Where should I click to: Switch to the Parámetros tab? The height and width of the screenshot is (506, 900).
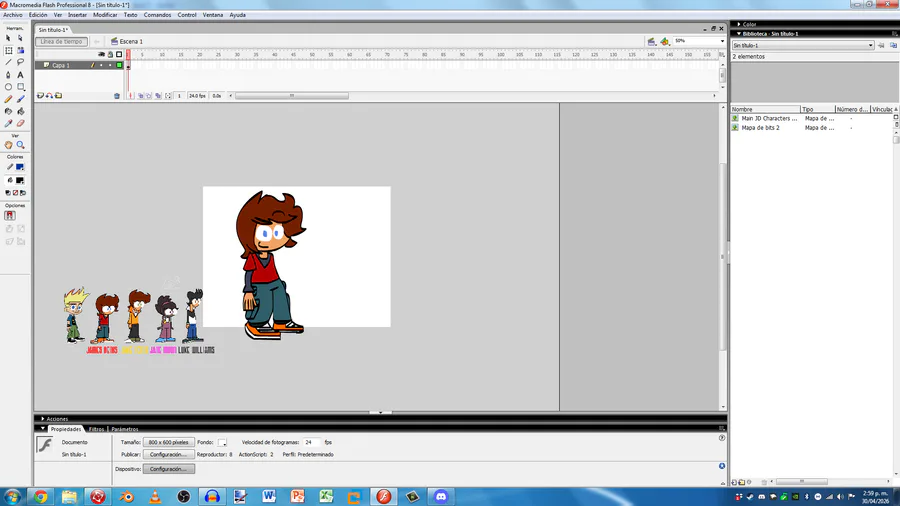125,429
